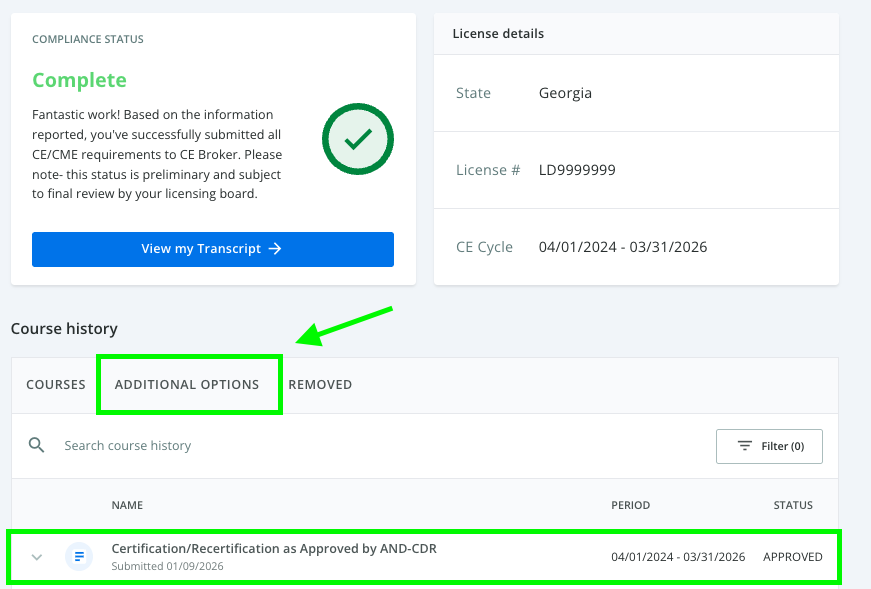Screen dimensions: 871x589
Task: Click the APPROVED status of the certification row
Action: coord(792,557)
